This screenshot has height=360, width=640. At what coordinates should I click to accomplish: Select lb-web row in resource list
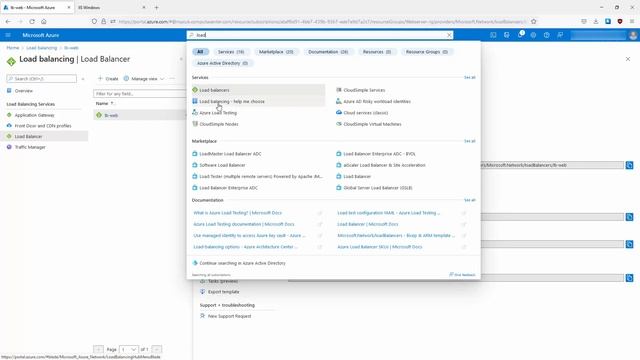(140, 115)
